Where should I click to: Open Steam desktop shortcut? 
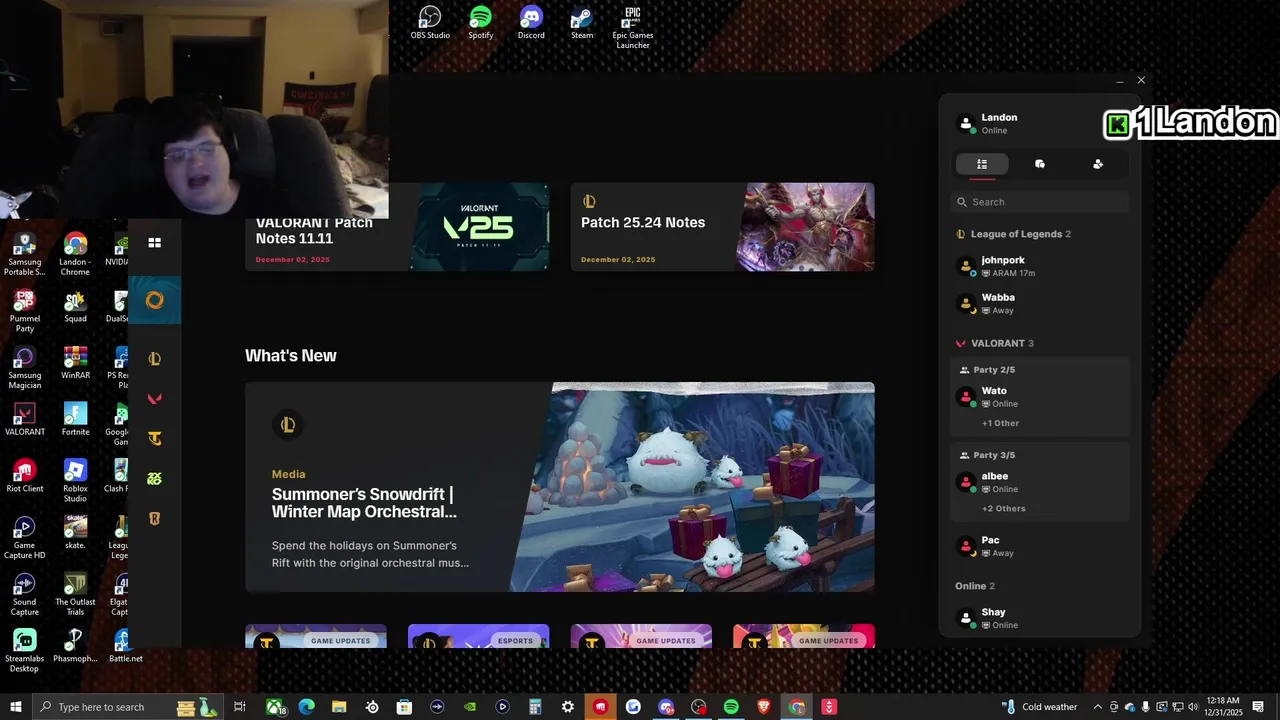click(582, 22)
